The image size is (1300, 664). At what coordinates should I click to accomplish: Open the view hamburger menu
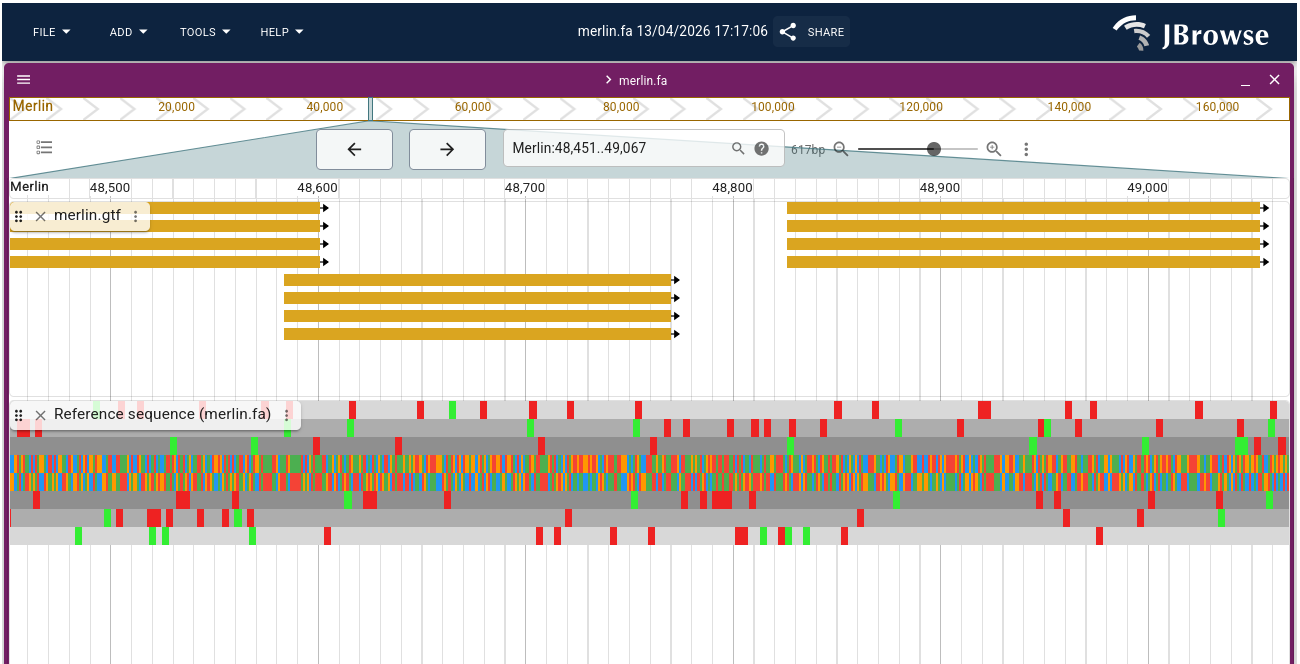click(x=23, y=79)
